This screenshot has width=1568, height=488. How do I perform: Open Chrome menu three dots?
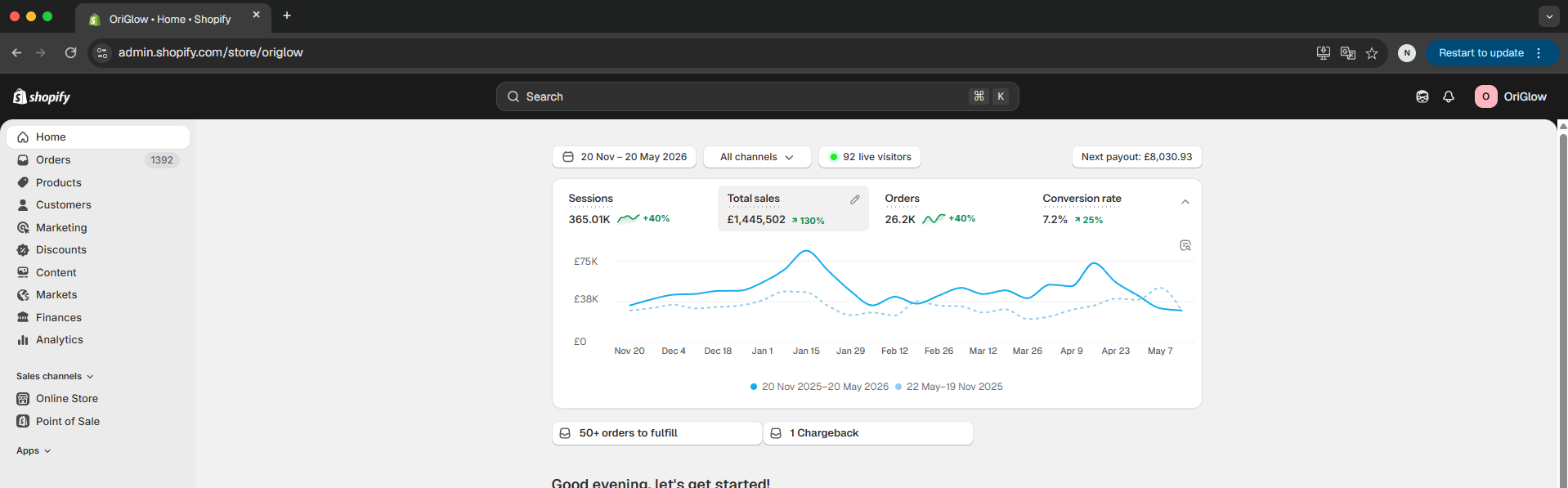coord(1539,53)
